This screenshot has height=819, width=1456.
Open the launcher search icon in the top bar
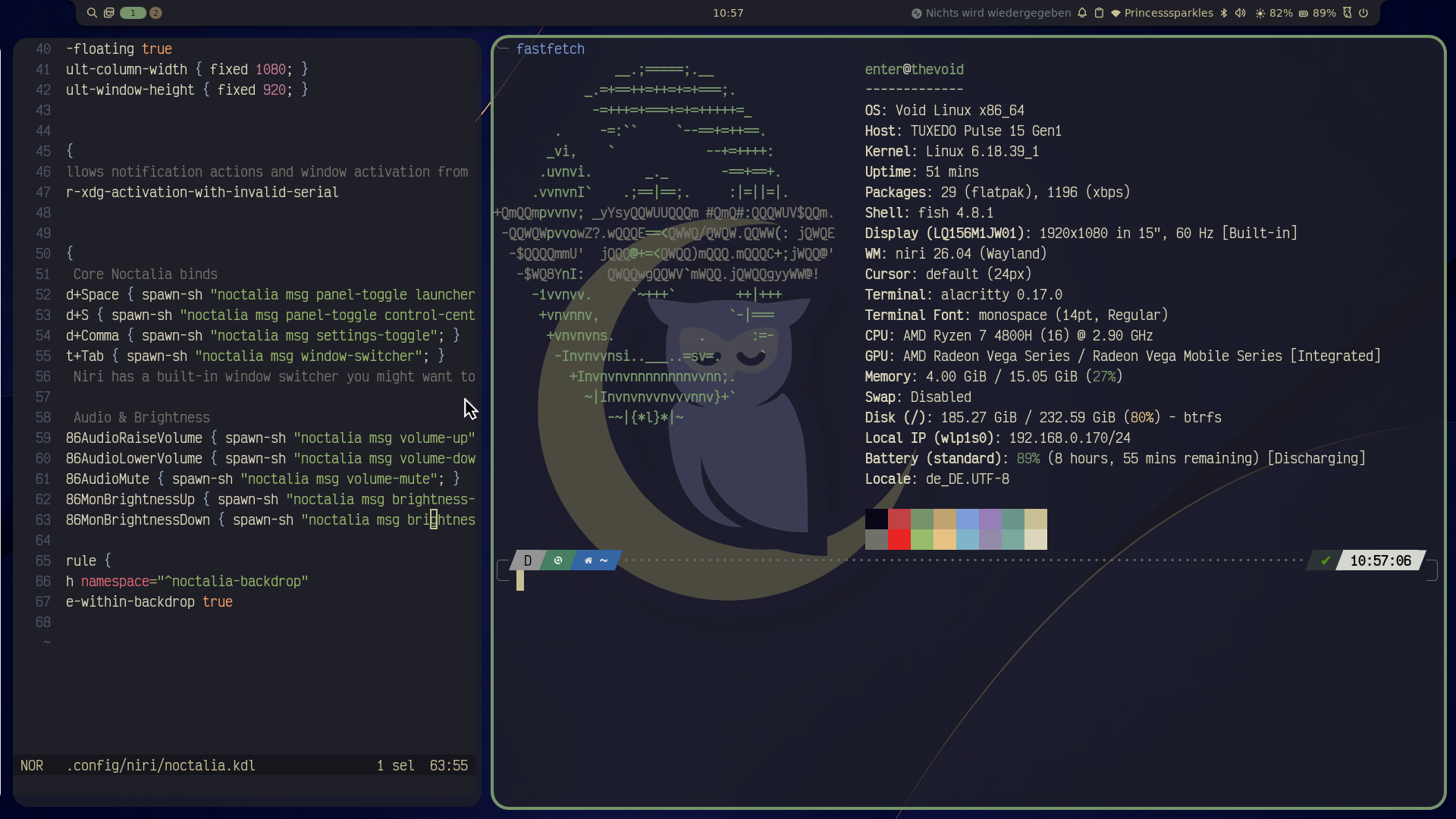coord(92,13)
